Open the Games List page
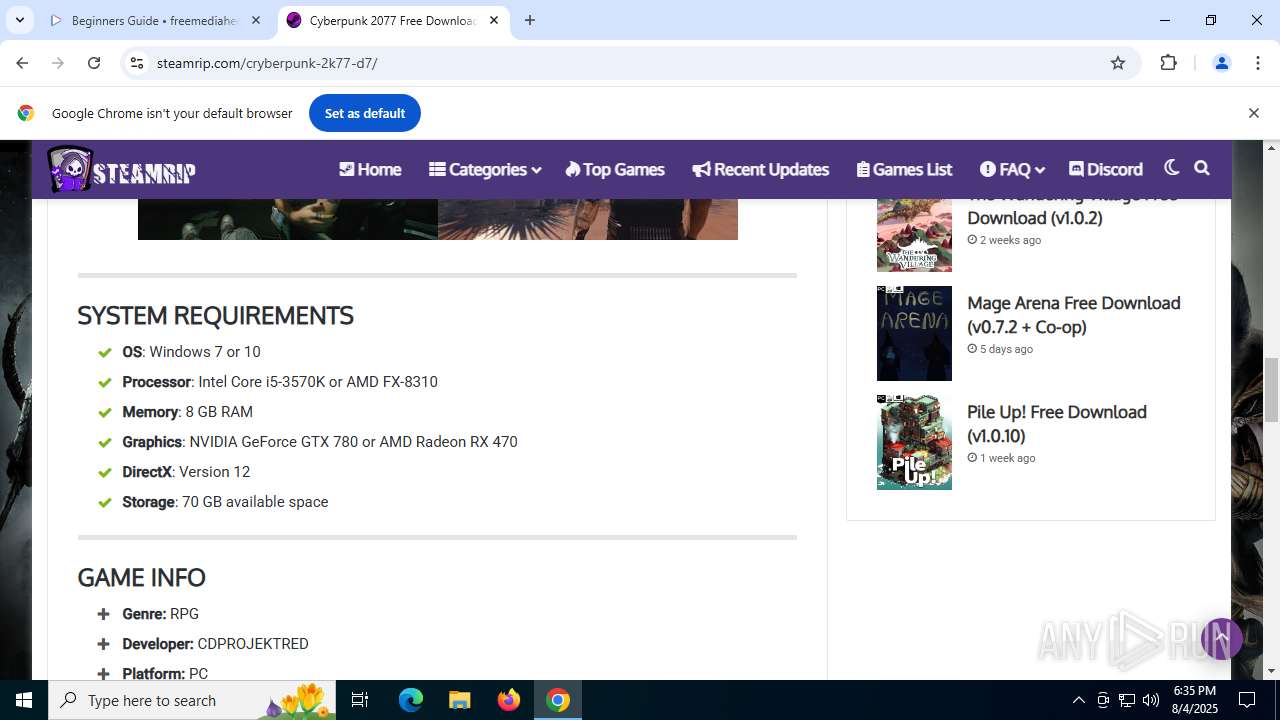Viewport: 1280px width, 720px height. point(905,169)
